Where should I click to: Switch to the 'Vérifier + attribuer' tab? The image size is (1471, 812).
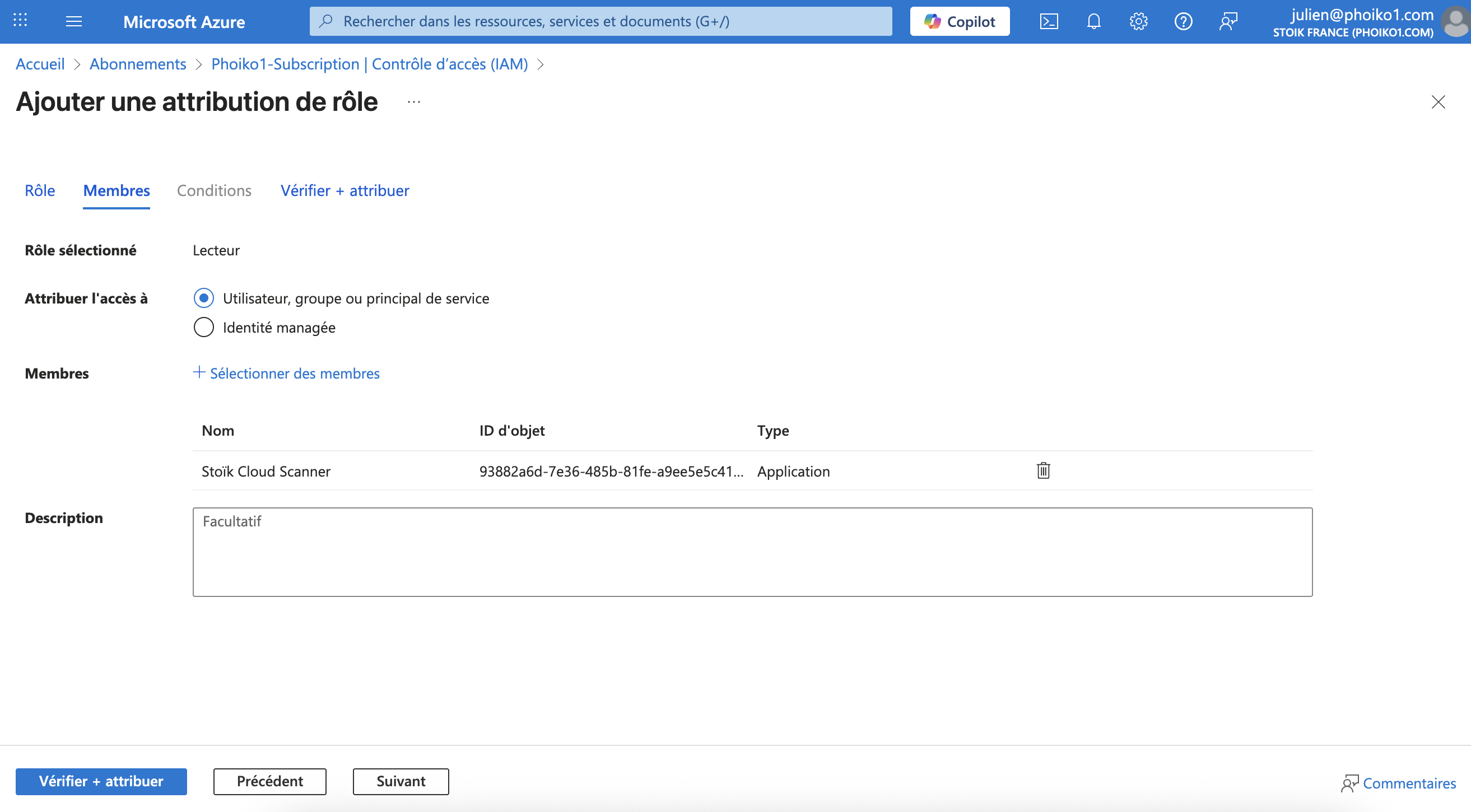(x=345, y=191)
